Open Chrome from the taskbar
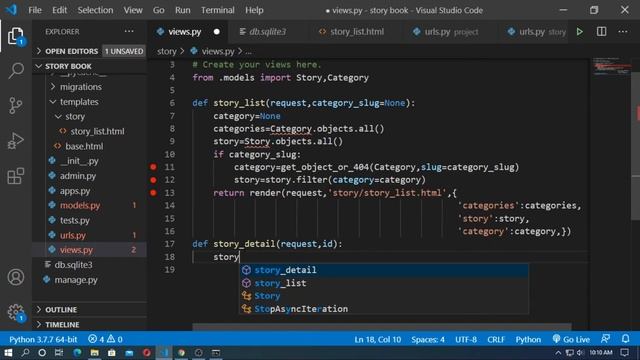 point(181,353)
